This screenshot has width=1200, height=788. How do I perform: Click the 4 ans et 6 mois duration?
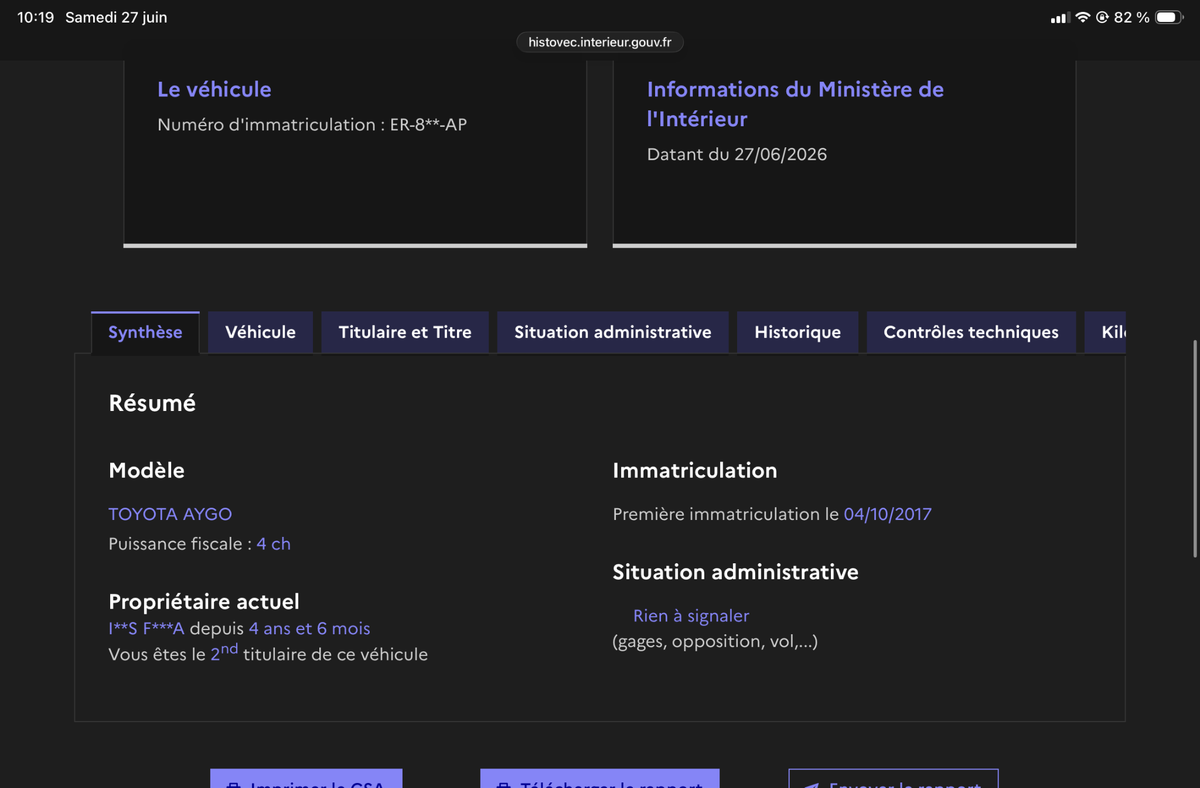(x=309, y=629)
